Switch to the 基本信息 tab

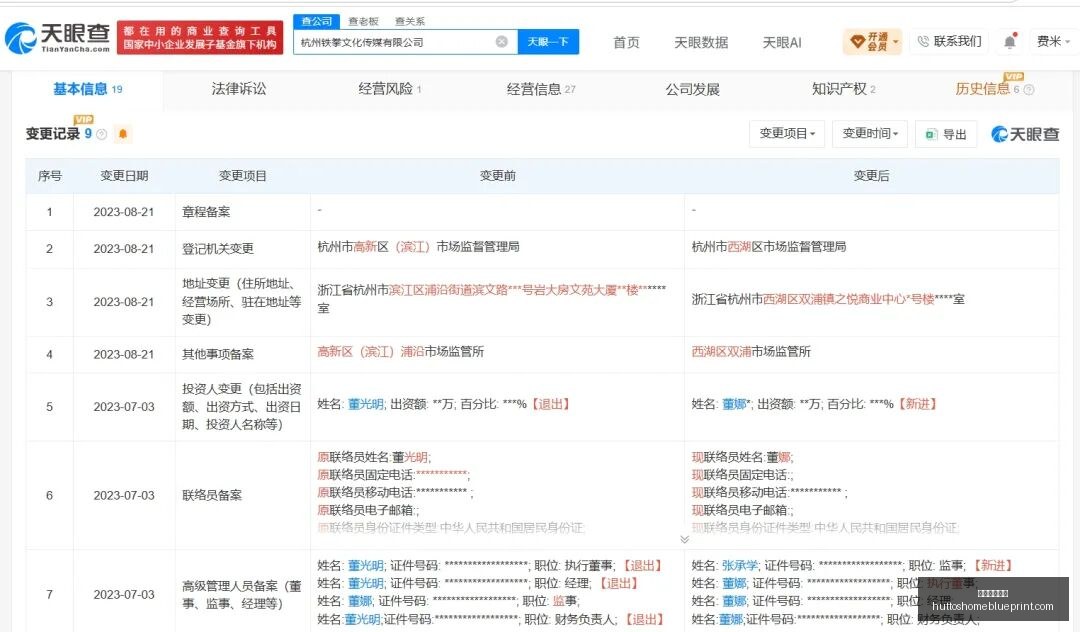[87, 89]
